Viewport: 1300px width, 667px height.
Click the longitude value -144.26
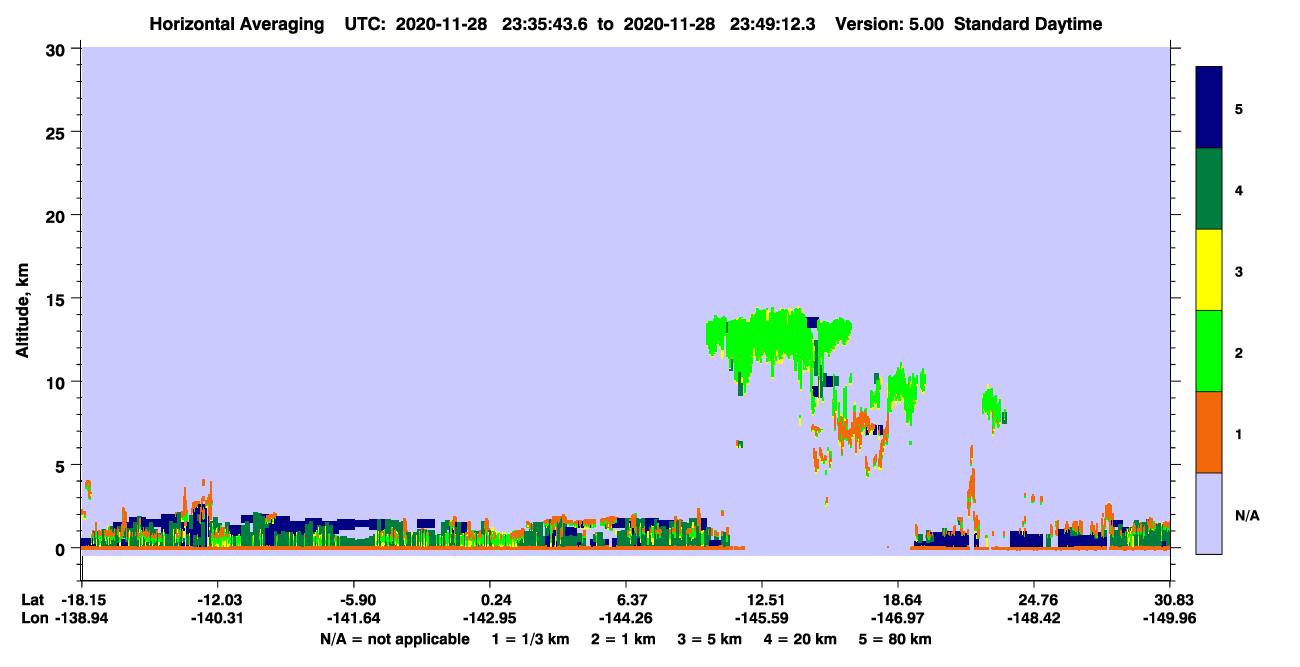click(x=626, y=619)
